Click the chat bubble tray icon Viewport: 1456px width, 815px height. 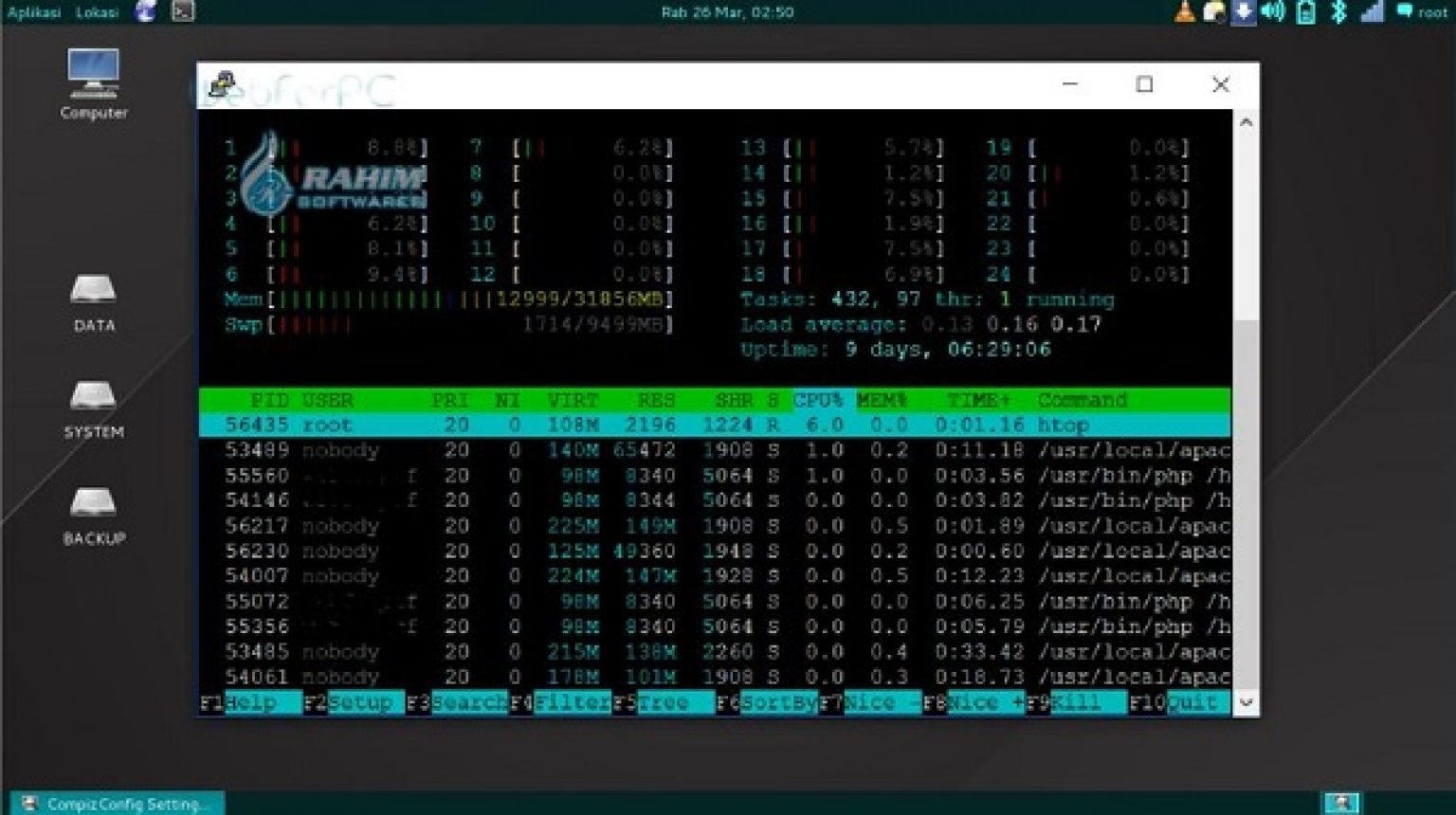(x=1404, y=11)
